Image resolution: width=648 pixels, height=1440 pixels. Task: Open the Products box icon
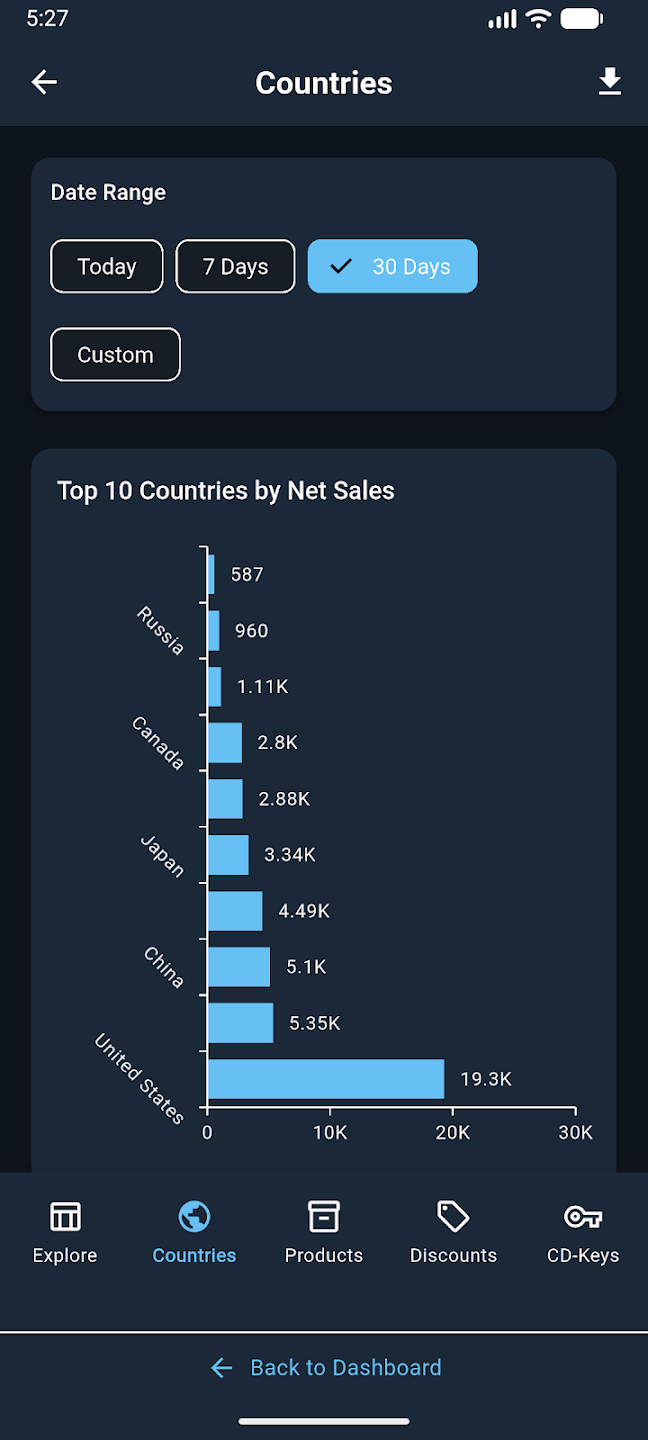(324, 1216)
